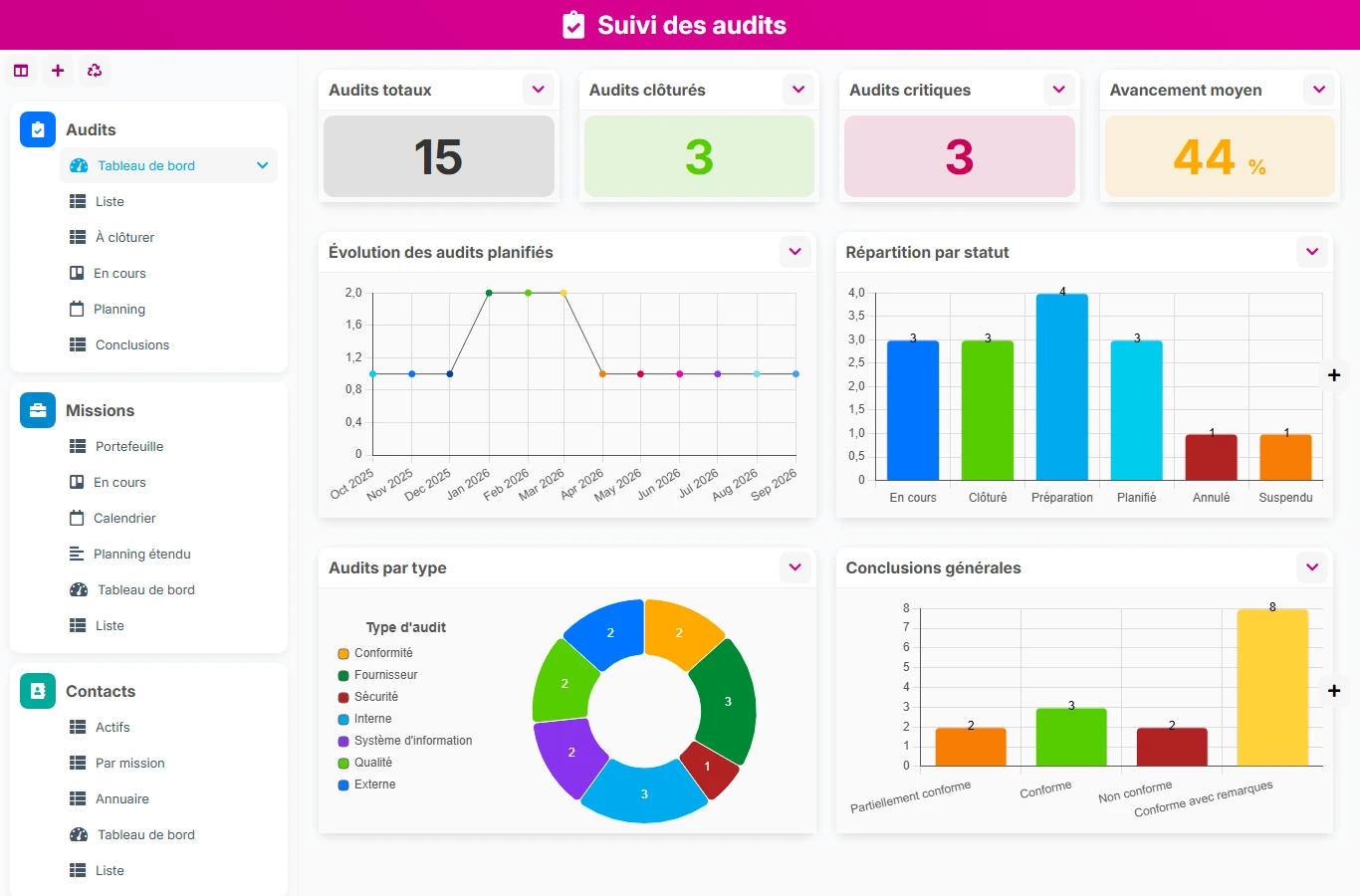Open the Conclusions view

pyautogui.click(x=168, y=344)
